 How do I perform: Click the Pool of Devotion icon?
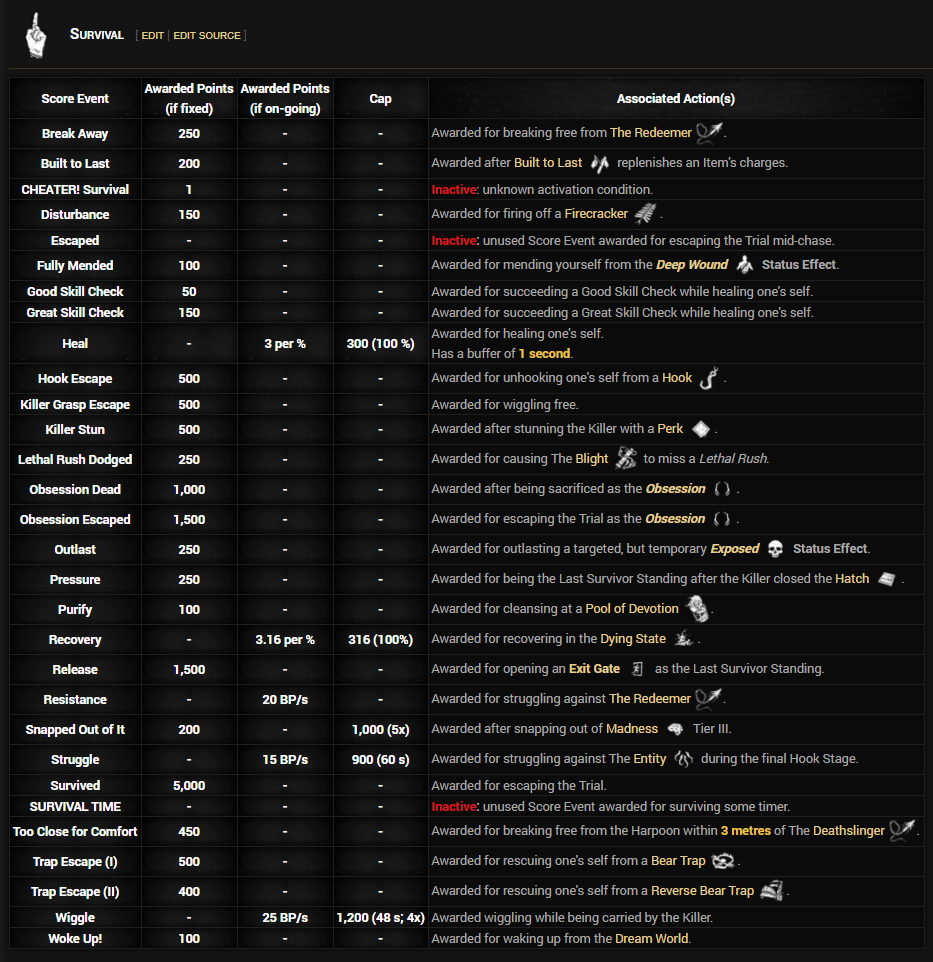tap(696, 608)
